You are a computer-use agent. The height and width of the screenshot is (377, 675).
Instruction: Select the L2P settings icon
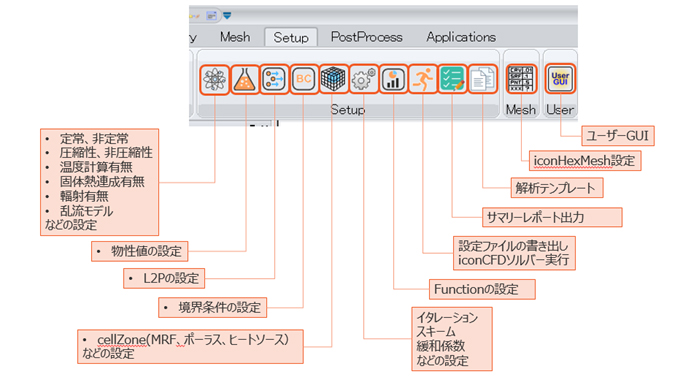coord(274,80)
